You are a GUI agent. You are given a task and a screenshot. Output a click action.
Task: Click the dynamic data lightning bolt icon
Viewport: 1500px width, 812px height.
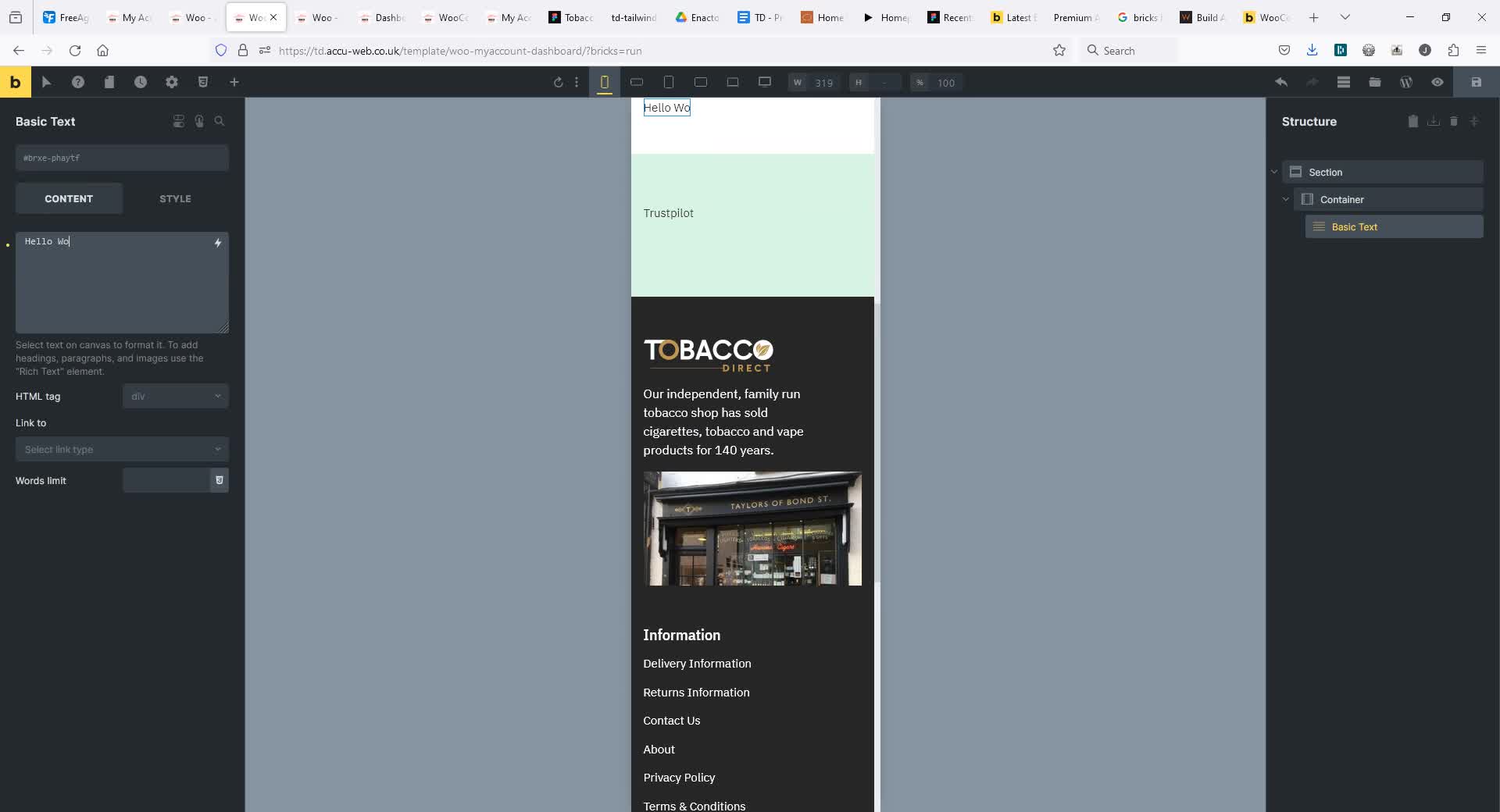coord(218,243)
